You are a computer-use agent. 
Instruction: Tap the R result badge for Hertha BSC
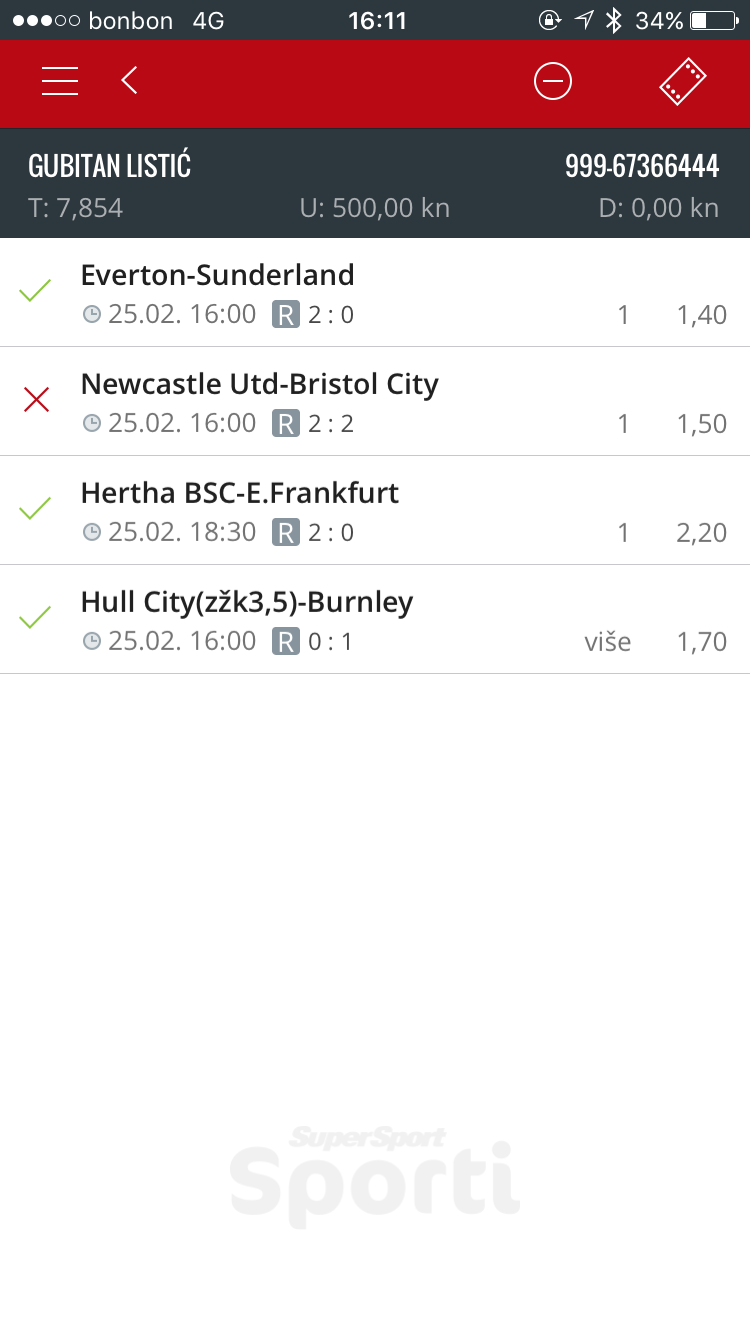(286, 533)
